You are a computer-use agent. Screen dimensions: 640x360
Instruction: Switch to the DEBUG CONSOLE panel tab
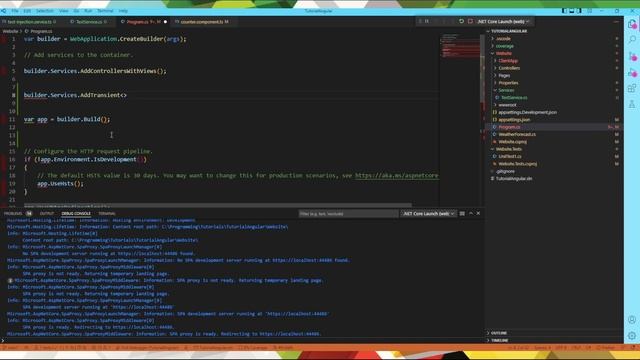[76, 213]
